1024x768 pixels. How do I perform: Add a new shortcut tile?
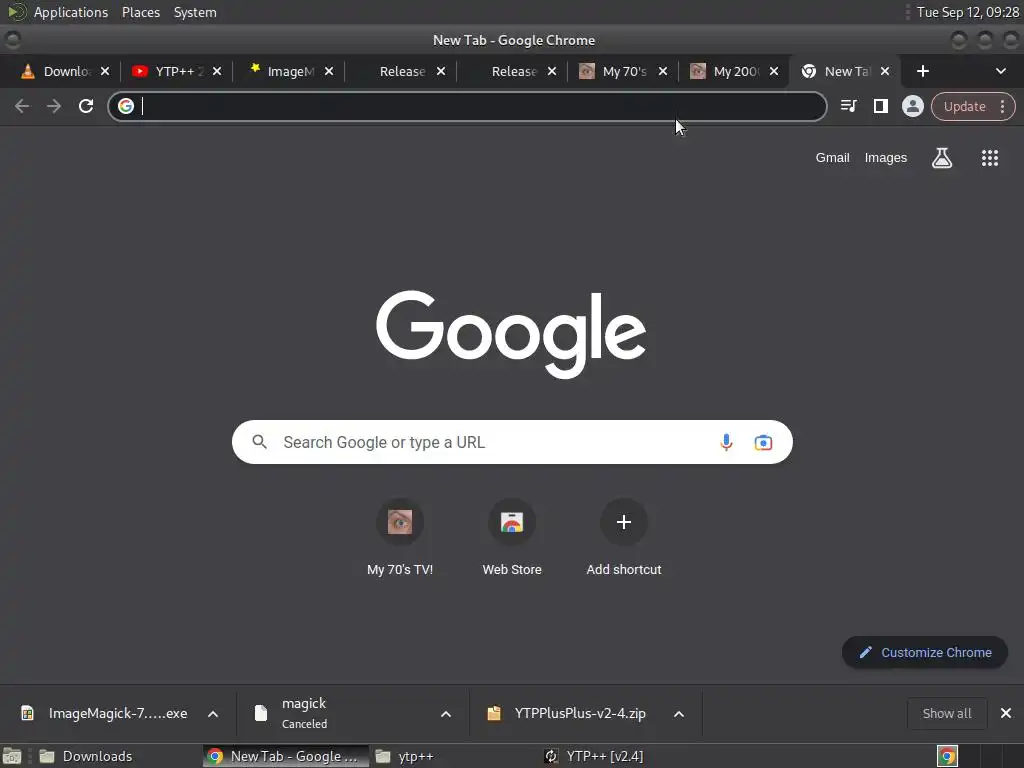[x=624, y=537]
